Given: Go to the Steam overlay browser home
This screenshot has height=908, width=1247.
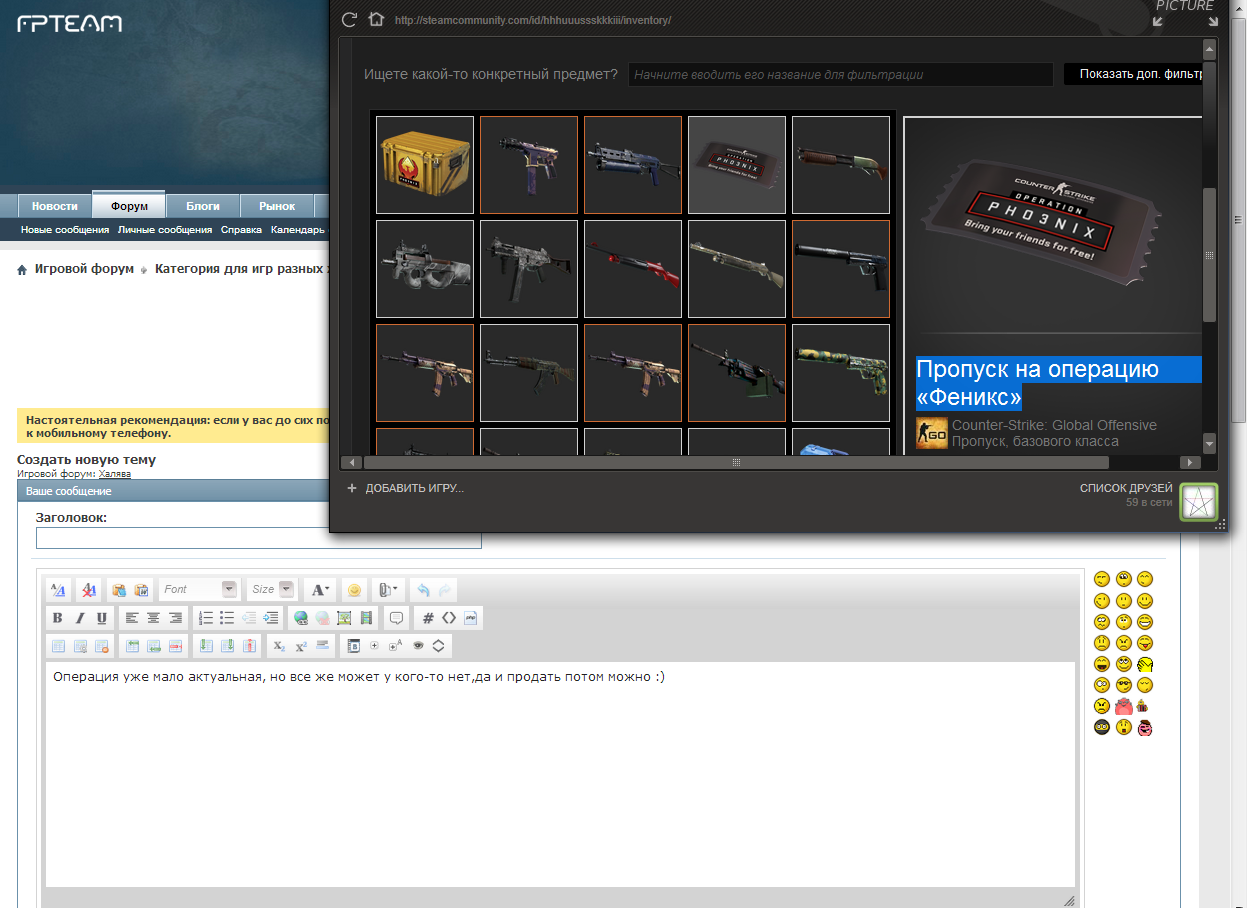Looking at the screenshot, I should click(x=375, y=19).
